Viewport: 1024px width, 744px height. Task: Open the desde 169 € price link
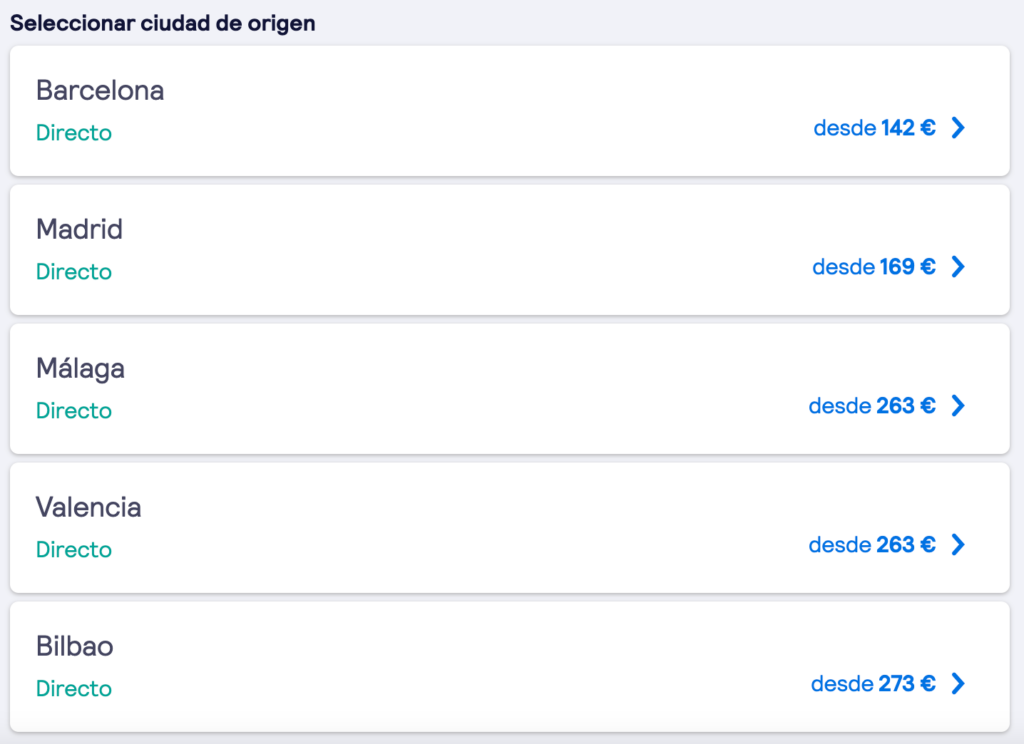[x=874, y=267]
